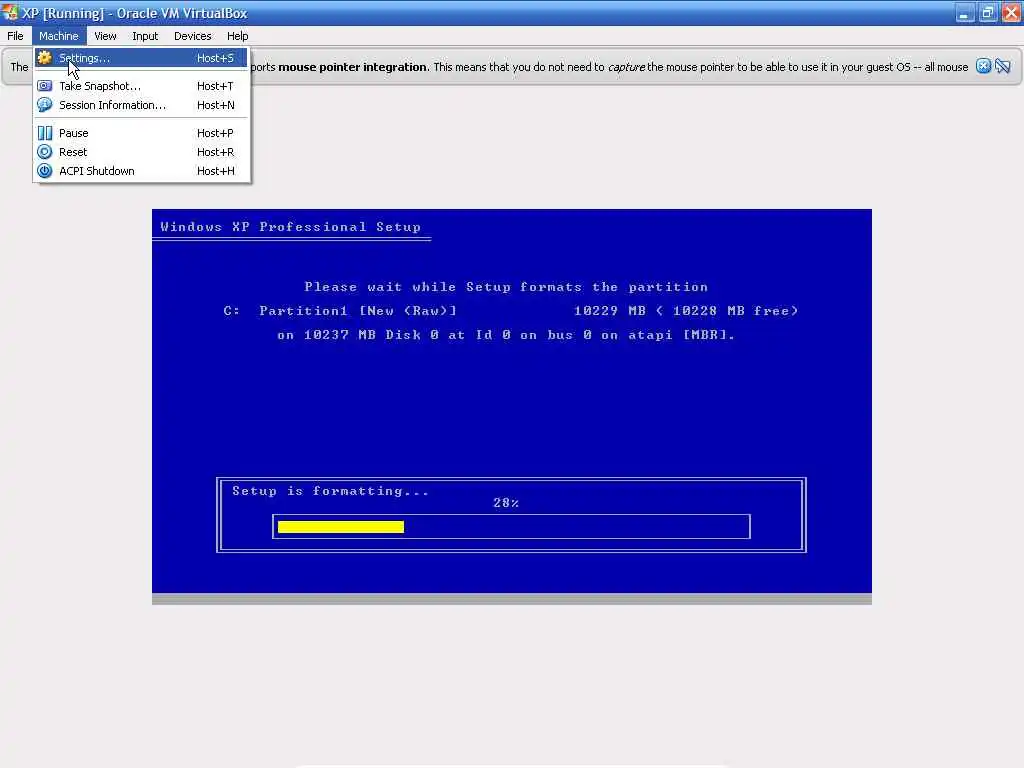Dismiss the mouse integration notification

click(x=984, y=66)
